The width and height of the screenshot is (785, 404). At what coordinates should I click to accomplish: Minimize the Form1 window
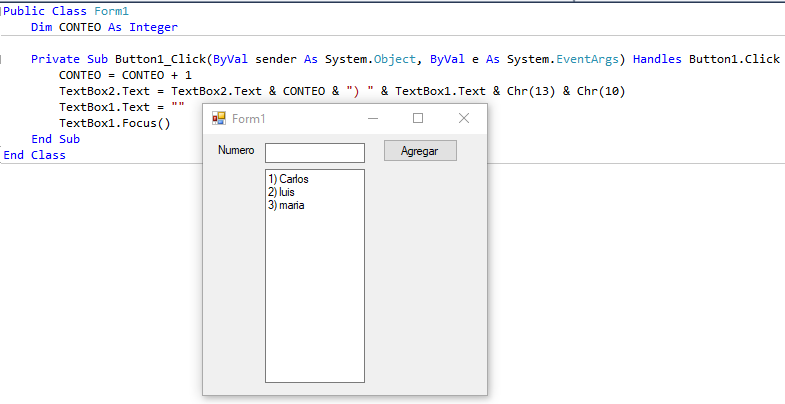(373, 118)
